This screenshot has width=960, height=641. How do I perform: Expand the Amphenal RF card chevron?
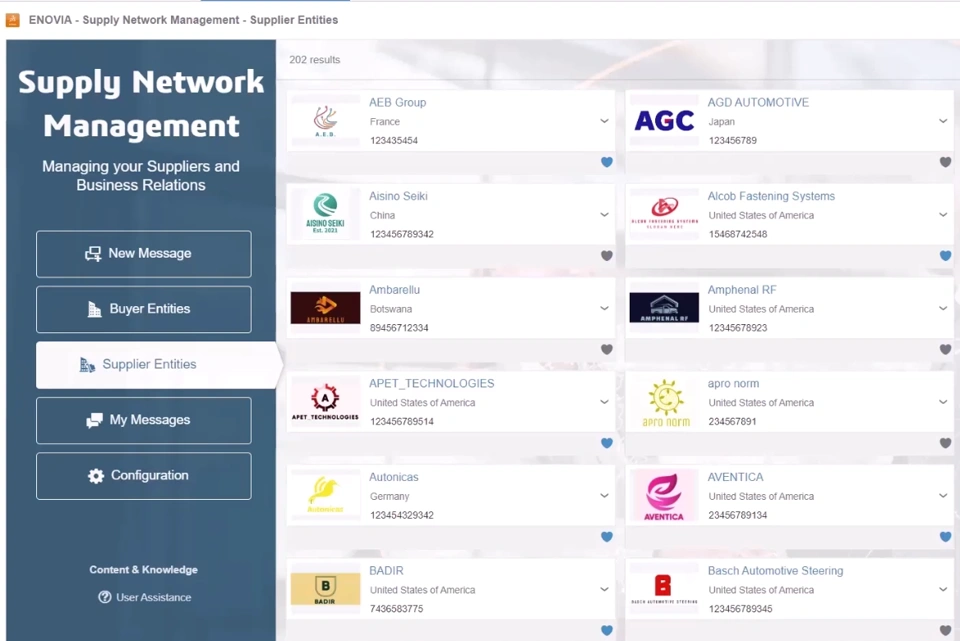(x=943, y=309)
